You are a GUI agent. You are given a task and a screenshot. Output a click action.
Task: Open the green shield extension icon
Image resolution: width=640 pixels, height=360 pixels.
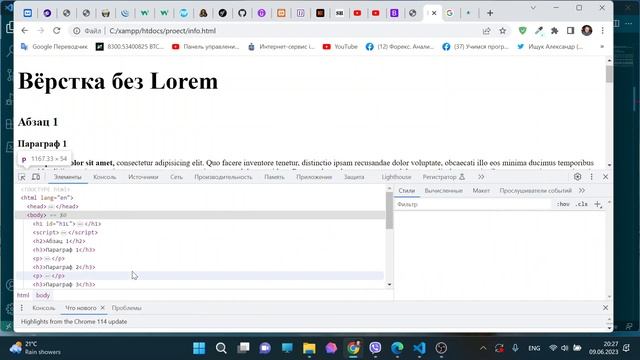[522, 31]
